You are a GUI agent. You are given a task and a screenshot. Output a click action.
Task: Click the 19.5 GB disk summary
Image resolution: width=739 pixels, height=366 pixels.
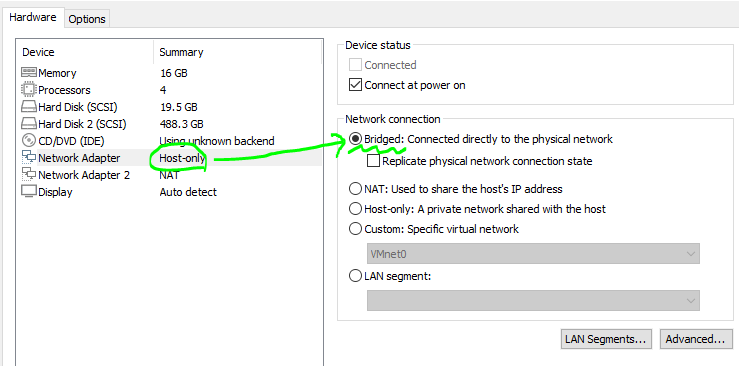pyautogui.click(x=178, y=107)
